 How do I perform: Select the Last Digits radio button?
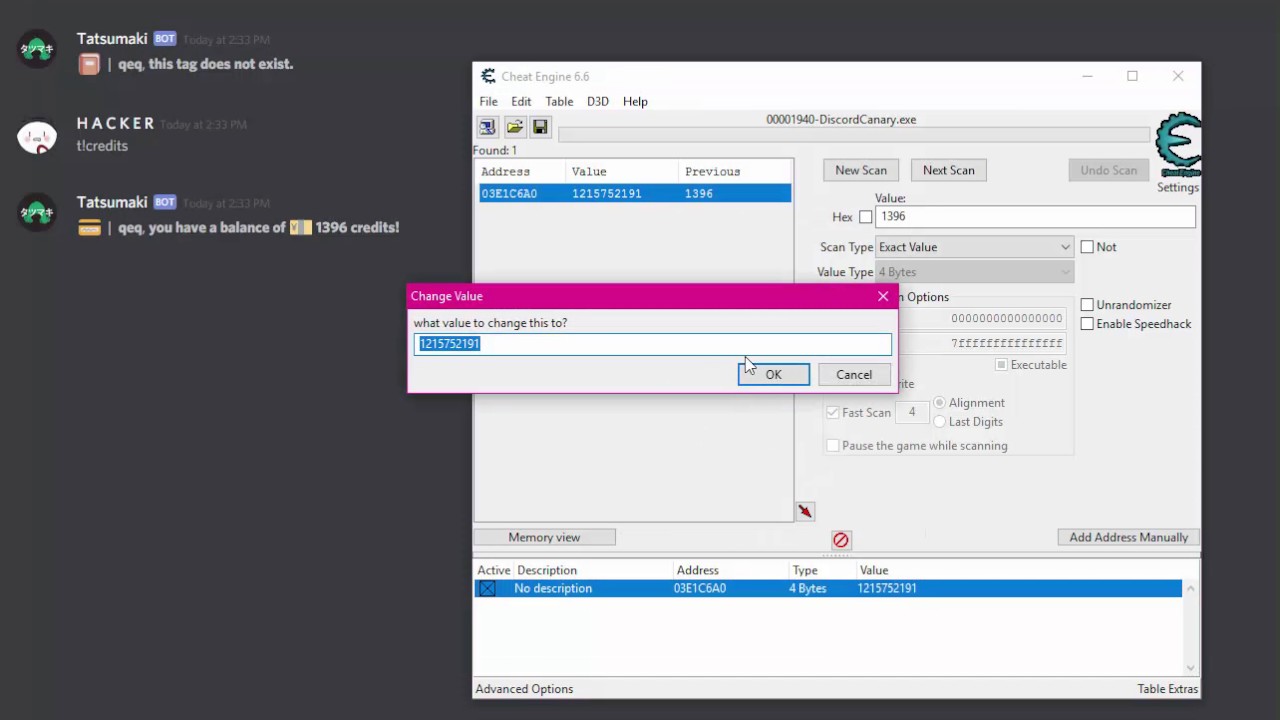click(939, 422)
